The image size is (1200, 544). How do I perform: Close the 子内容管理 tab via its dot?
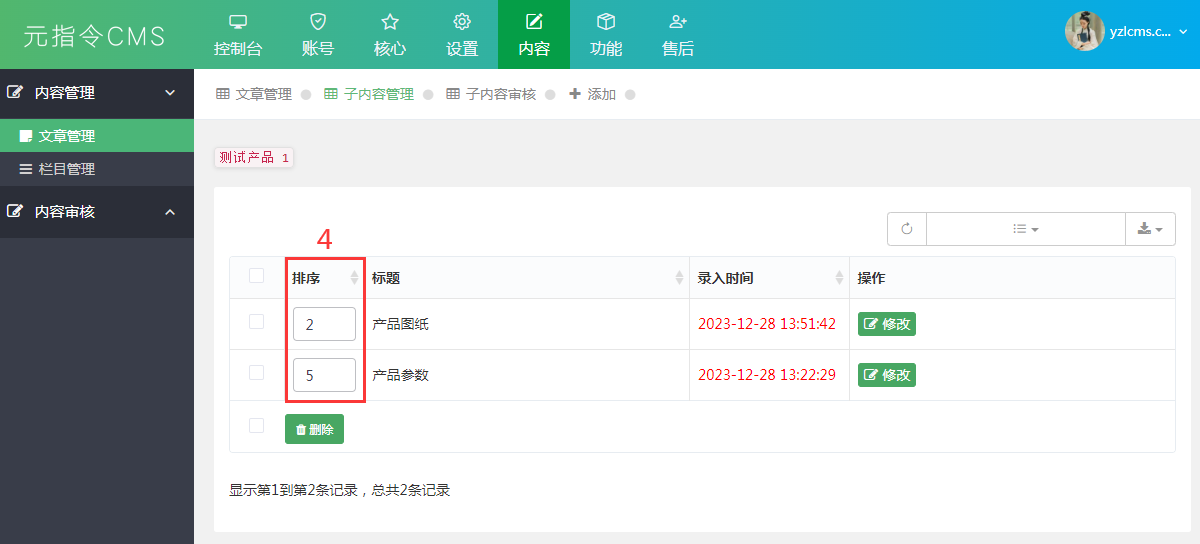tap(428, 95)
